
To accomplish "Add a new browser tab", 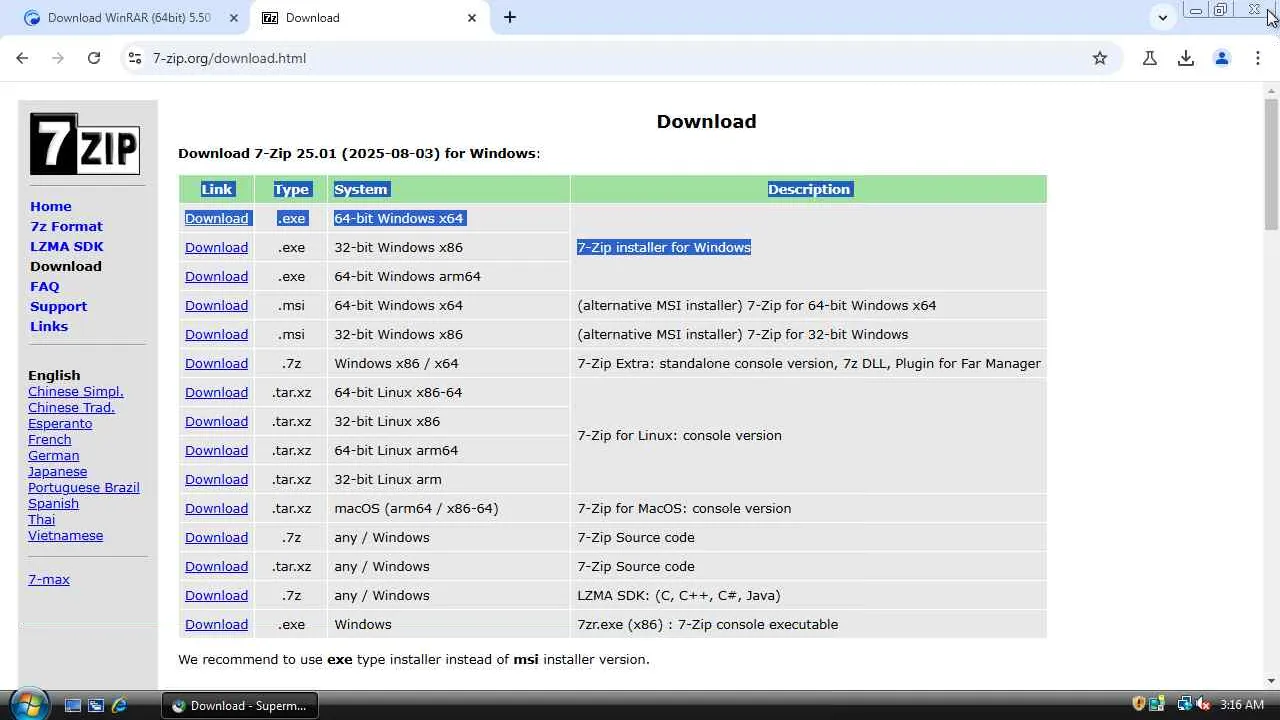I will point(510,17).
